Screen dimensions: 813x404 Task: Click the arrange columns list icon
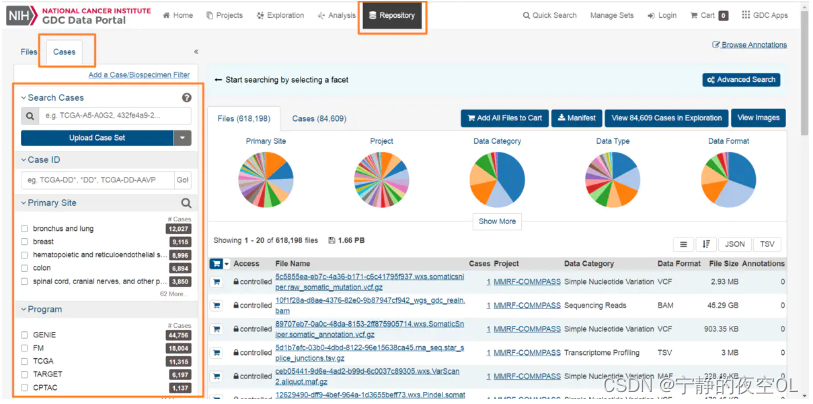coord(683,244)
